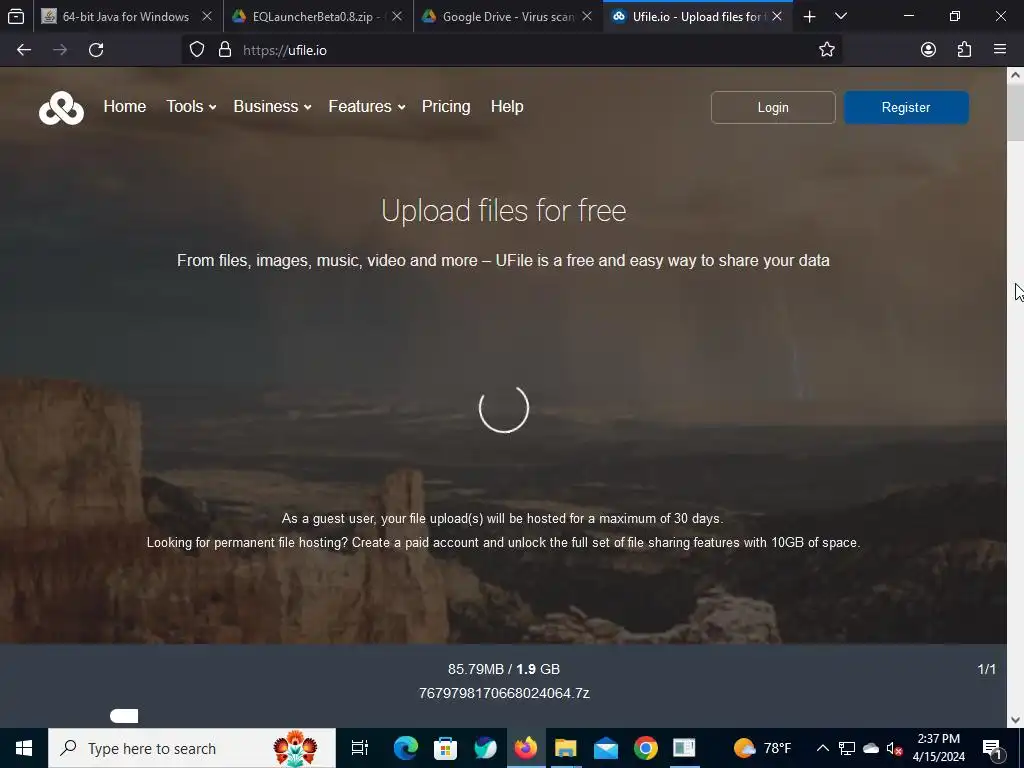Viewport: 1024px width, 768px height.
Task: Expand the Features dropdown menu
Action: 366,106
